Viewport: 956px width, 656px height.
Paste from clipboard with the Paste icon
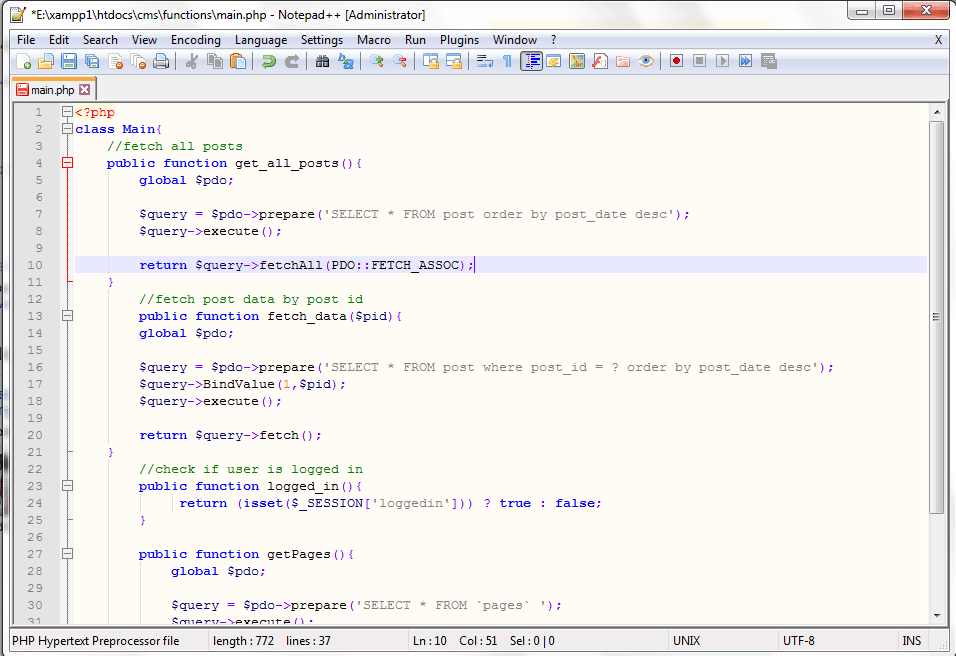pyautogui.click(x=238, y=61)
